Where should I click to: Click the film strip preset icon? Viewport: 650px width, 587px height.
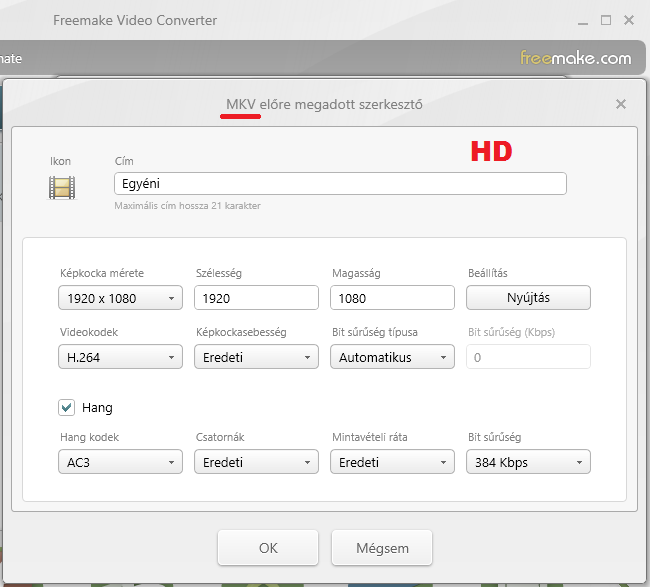click(x=62, y=188)
